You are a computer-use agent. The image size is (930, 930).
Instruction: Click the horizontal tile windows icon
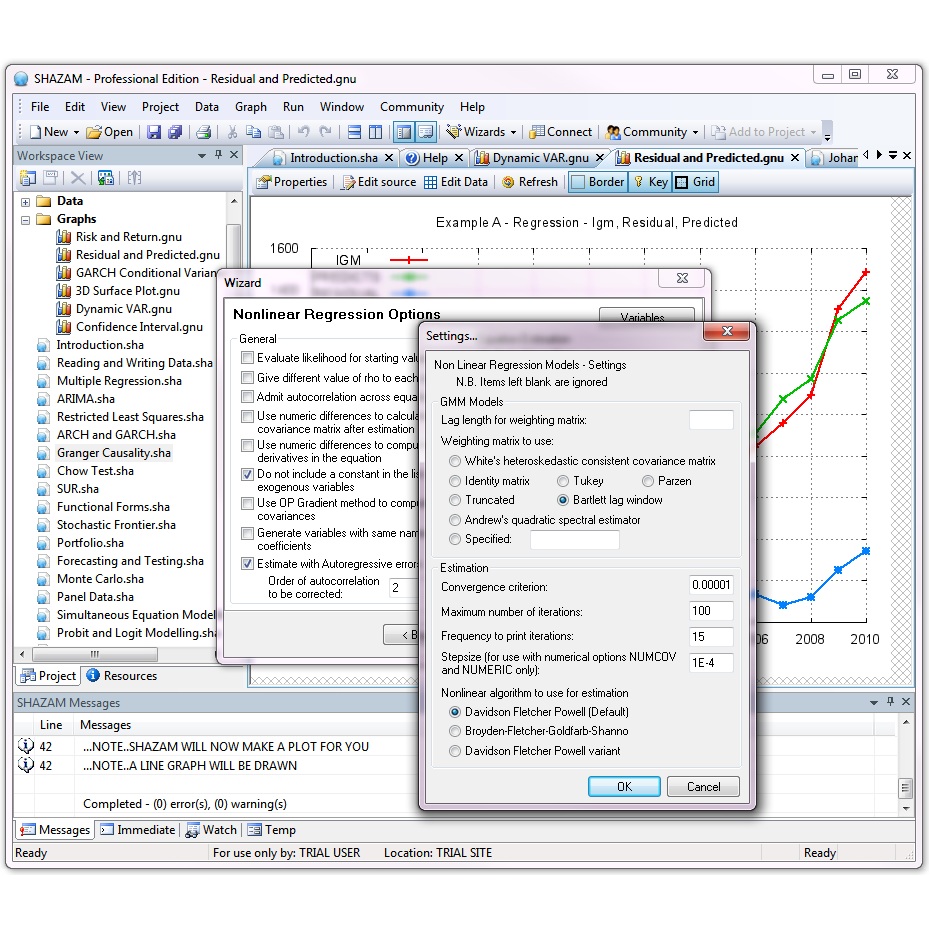click(354, 132)
